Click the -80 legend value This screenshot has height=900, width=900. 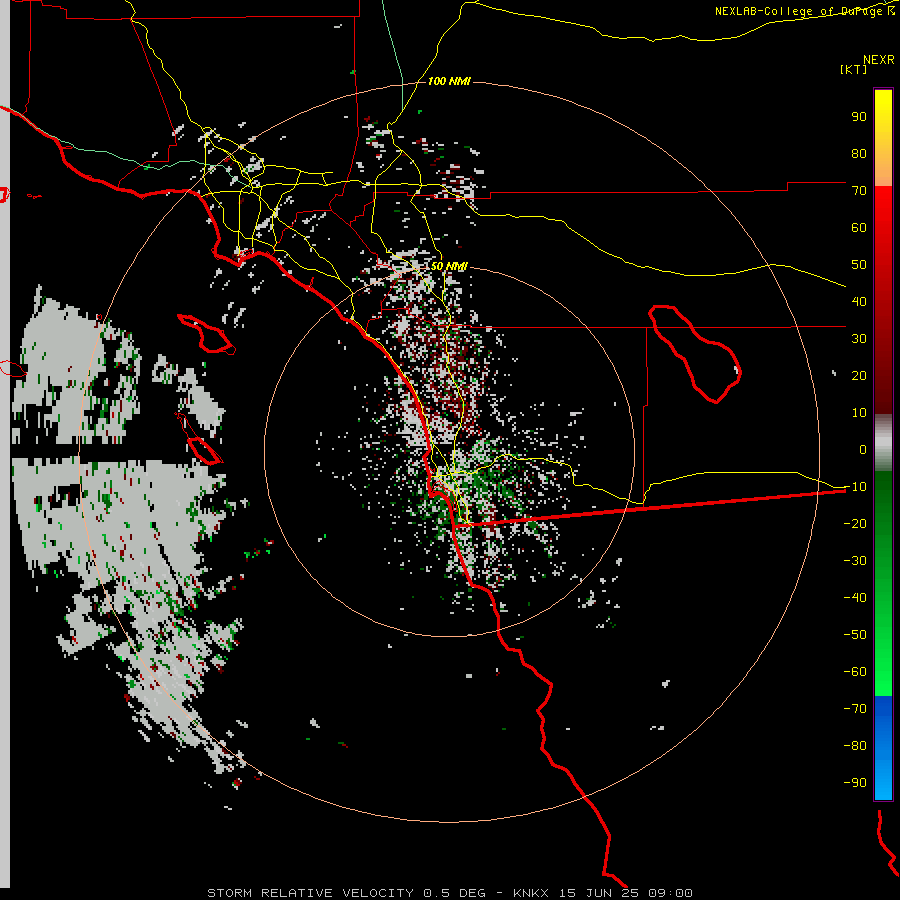pos(855,746)
